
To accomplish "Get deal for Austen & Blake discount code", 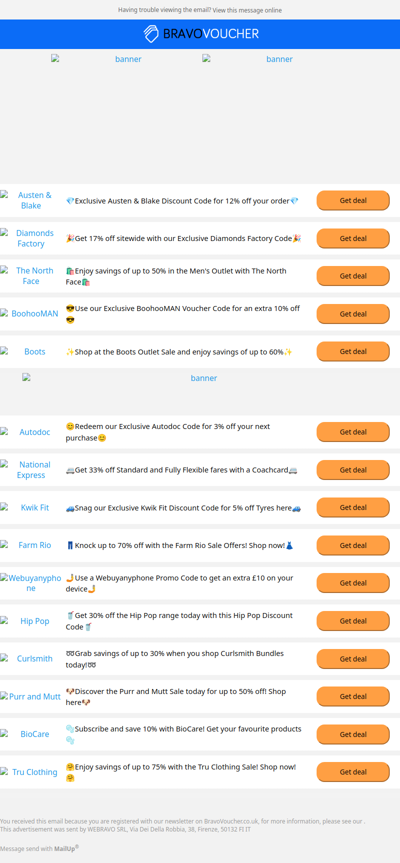I will coord(353,200).
